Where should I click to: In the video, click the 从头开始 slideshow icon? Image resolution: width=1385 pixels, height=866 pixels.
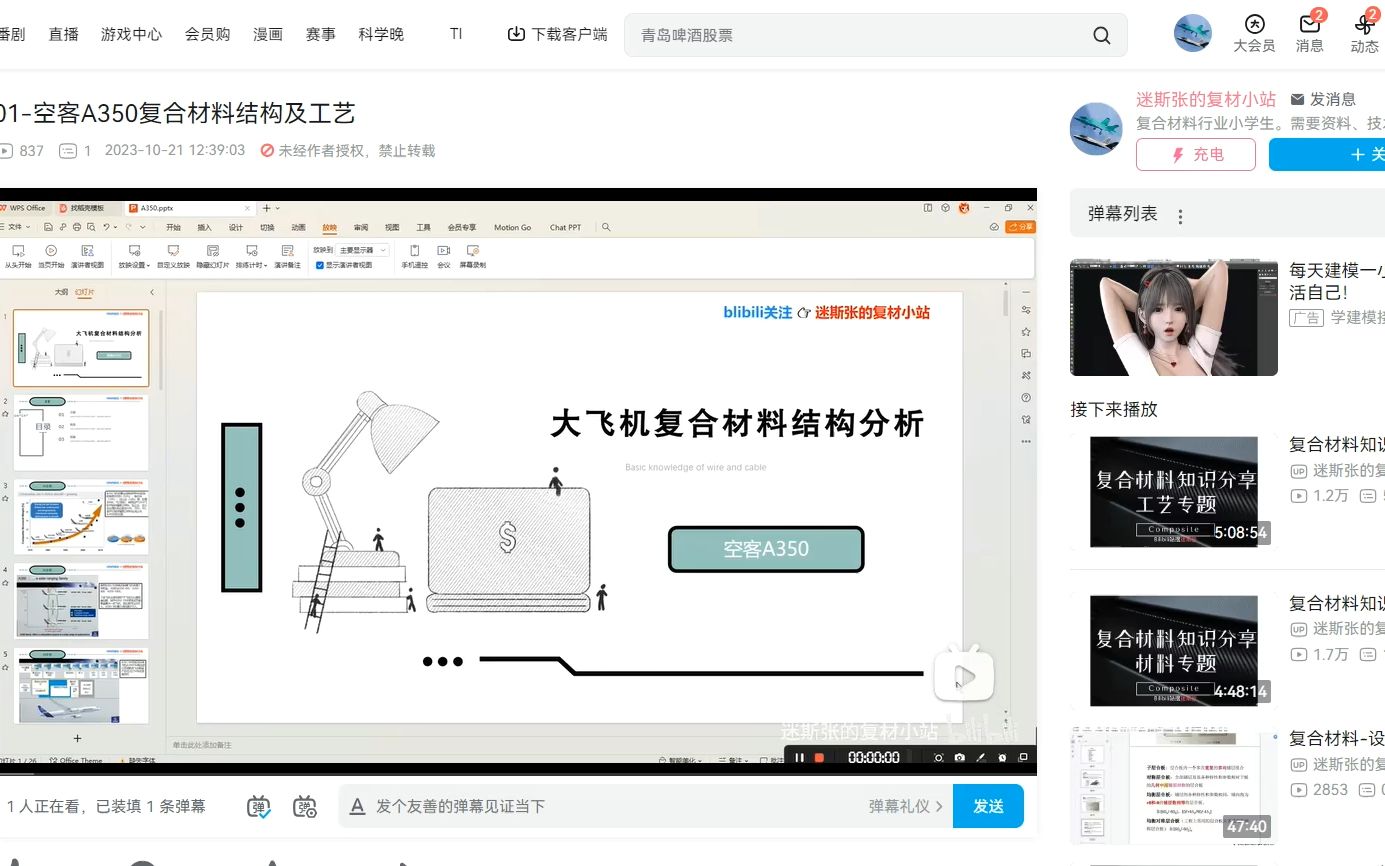pos(18,256)
